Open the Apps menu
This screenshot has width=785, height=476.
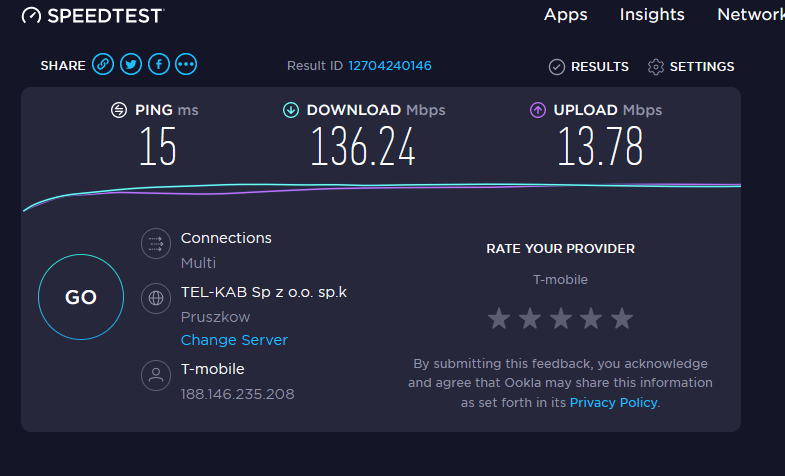[x=566, y=15]
